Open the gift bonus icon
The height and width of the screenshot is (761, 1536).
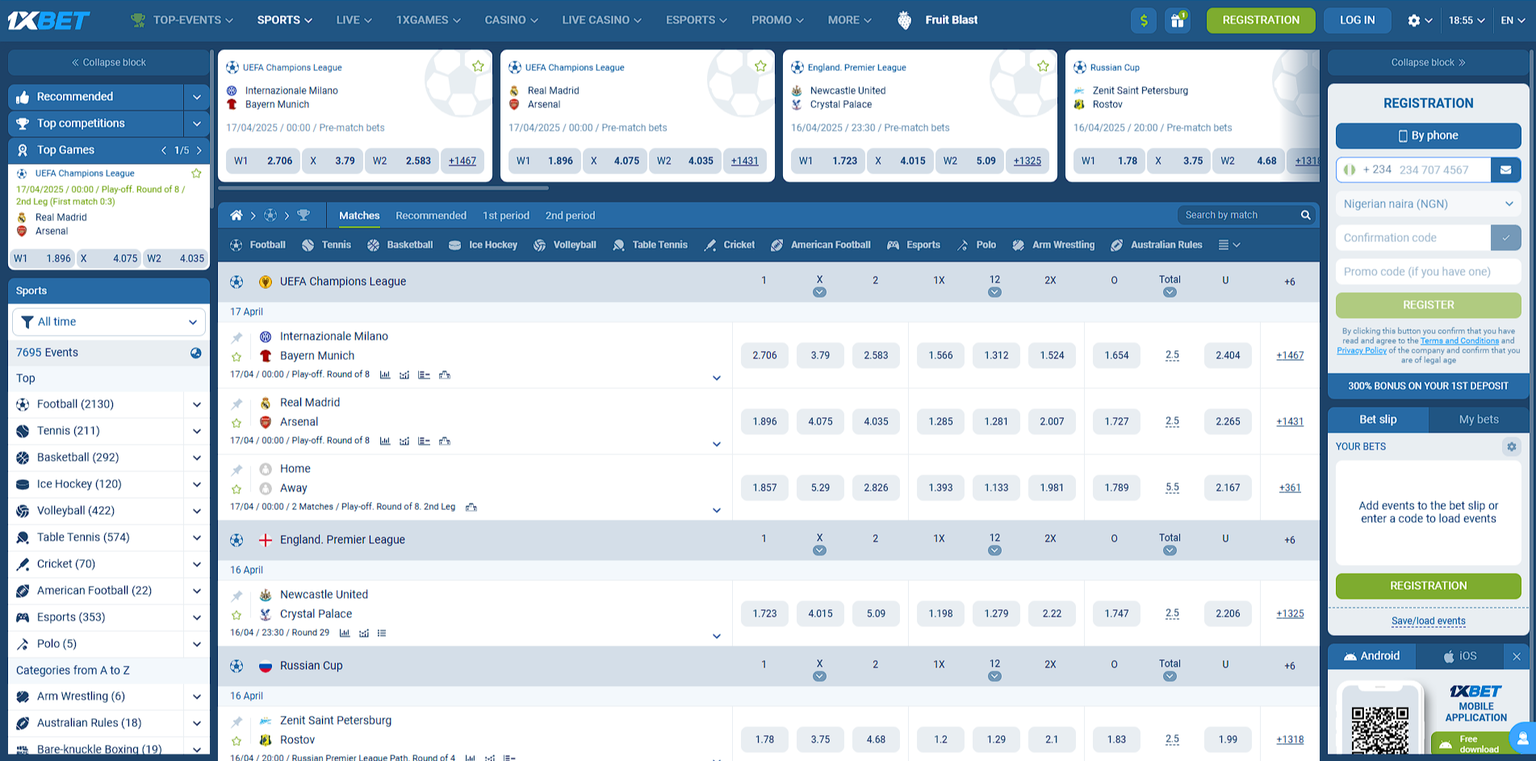(x=1177, y=20)
